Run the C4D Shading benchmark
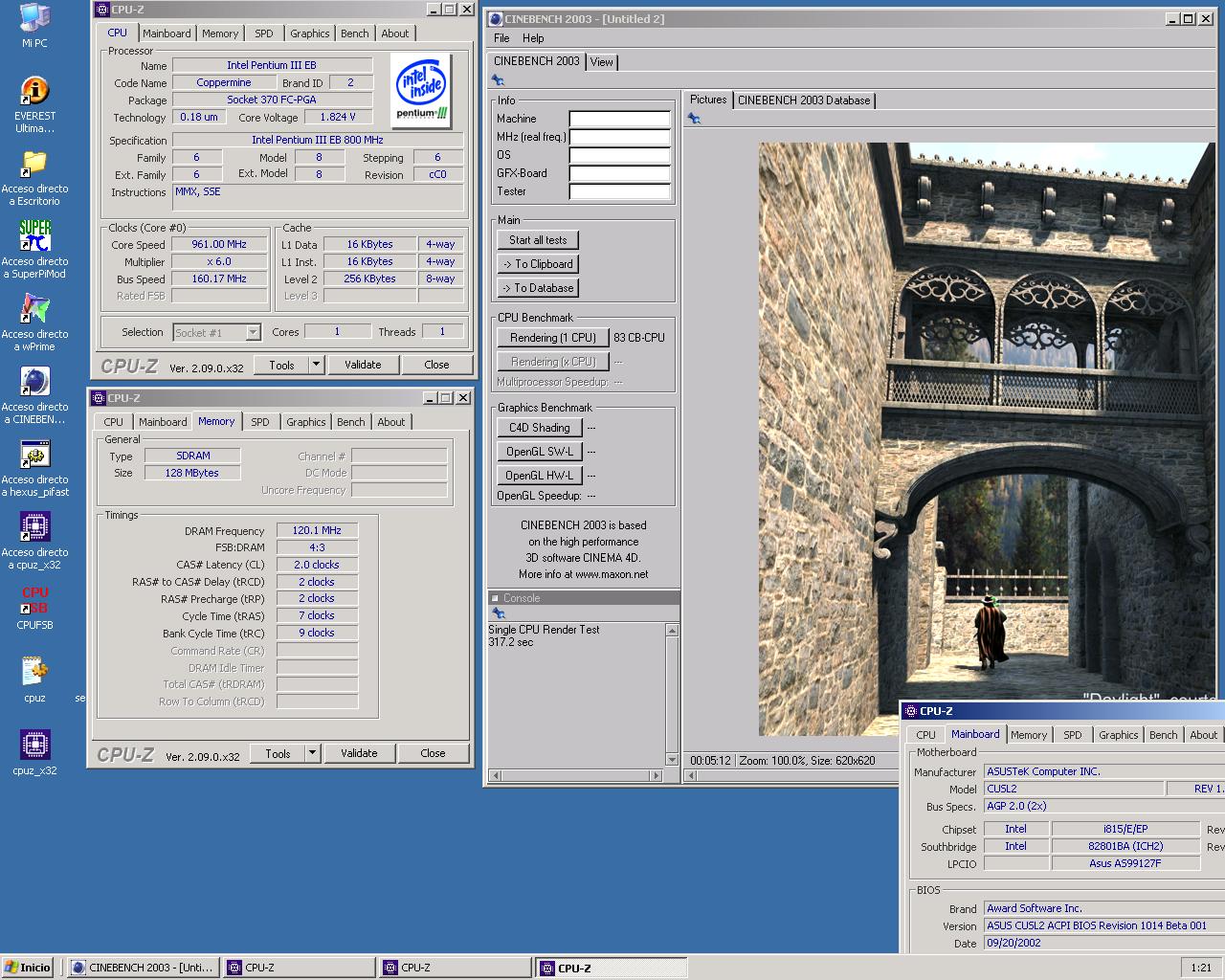The image size is (1225, 980). pos(540,428)
